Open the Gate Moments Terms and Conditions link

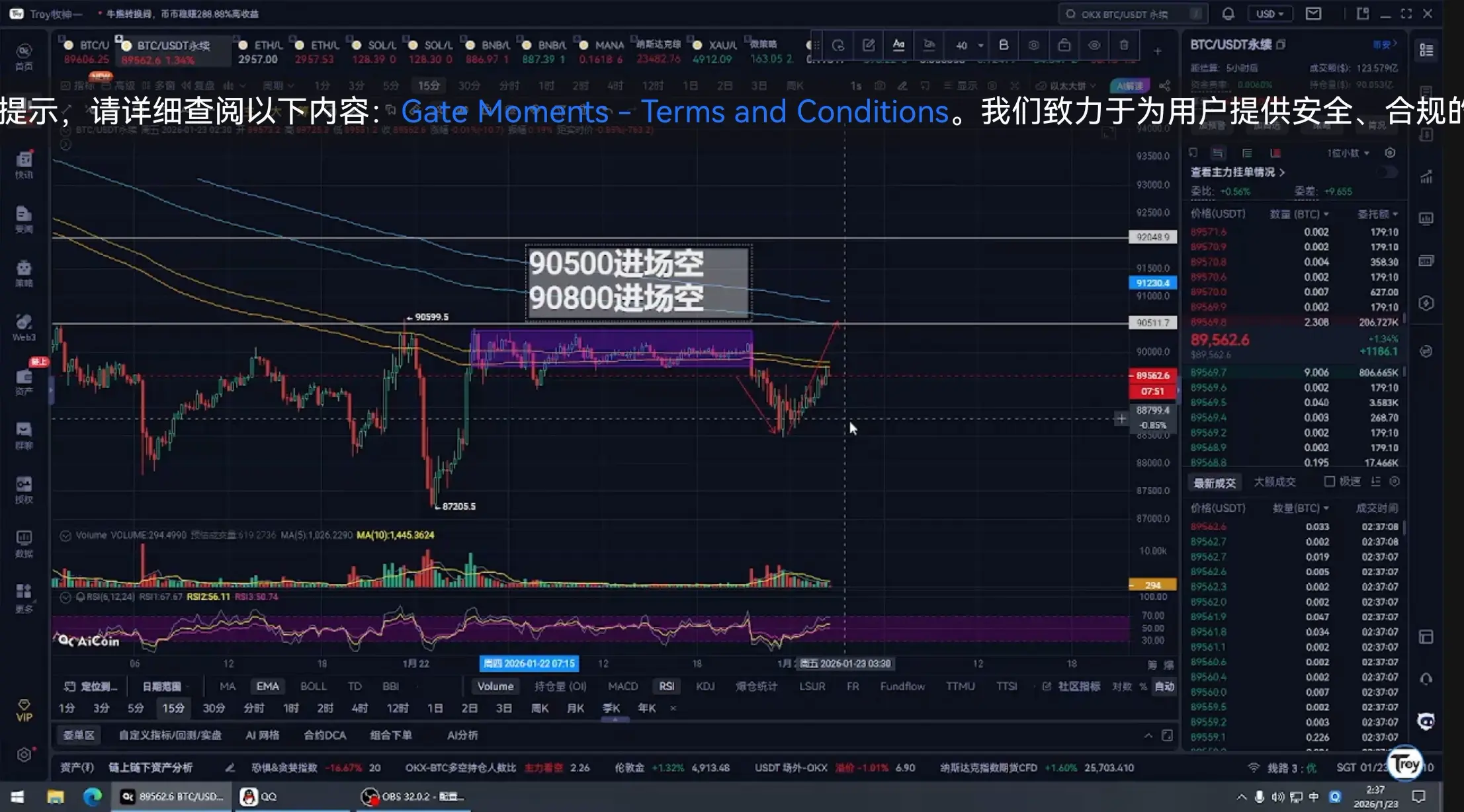[674, 112]
